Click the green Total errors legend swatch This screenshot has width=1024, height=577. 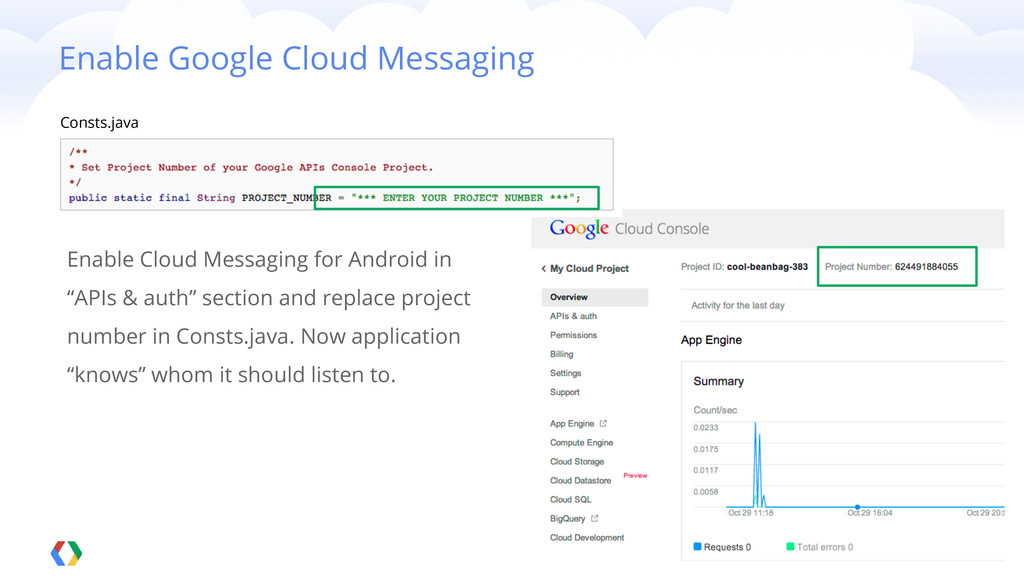tap(790, 547)
